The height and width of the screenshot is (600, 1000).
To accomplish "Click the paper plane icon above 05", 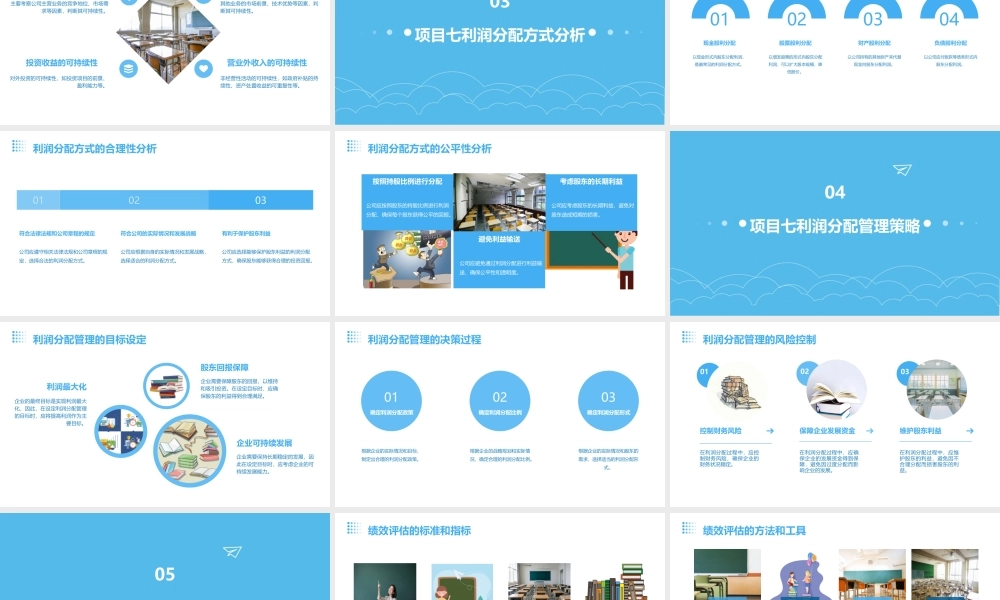I will pyautogui.click(x=232, y=552).
